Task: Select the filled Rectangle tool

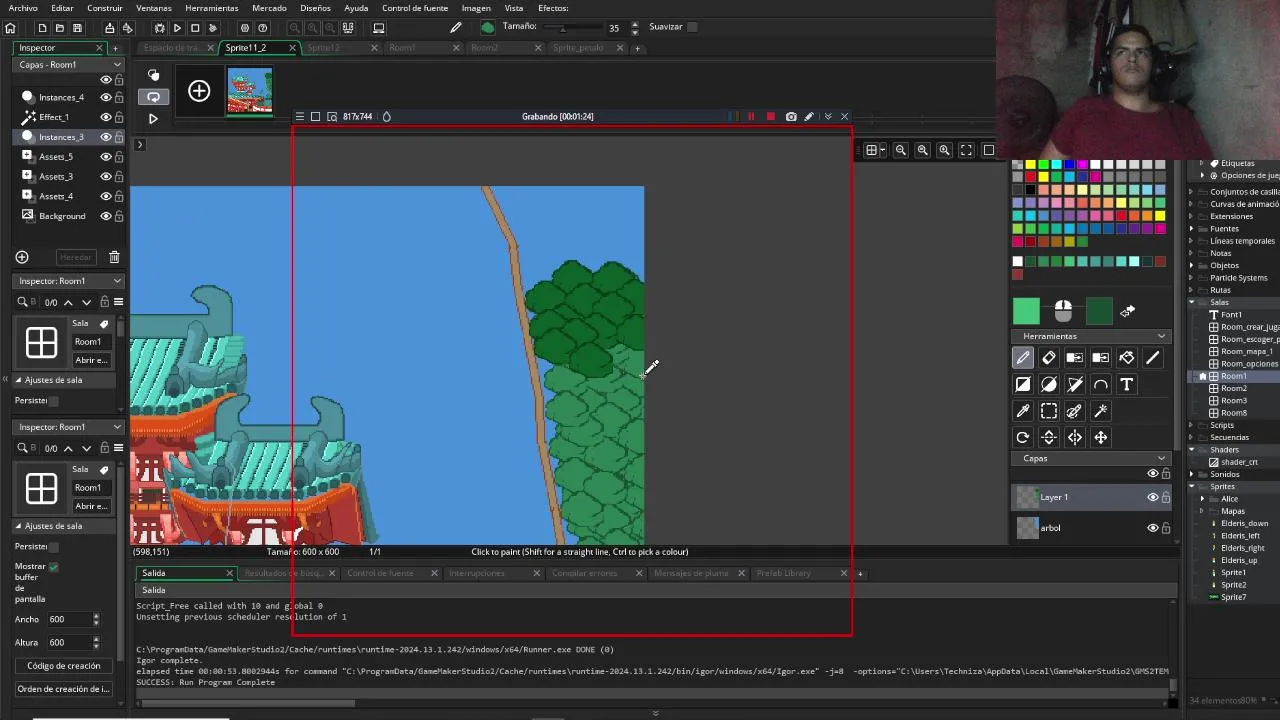Action: click(1022, 384)
